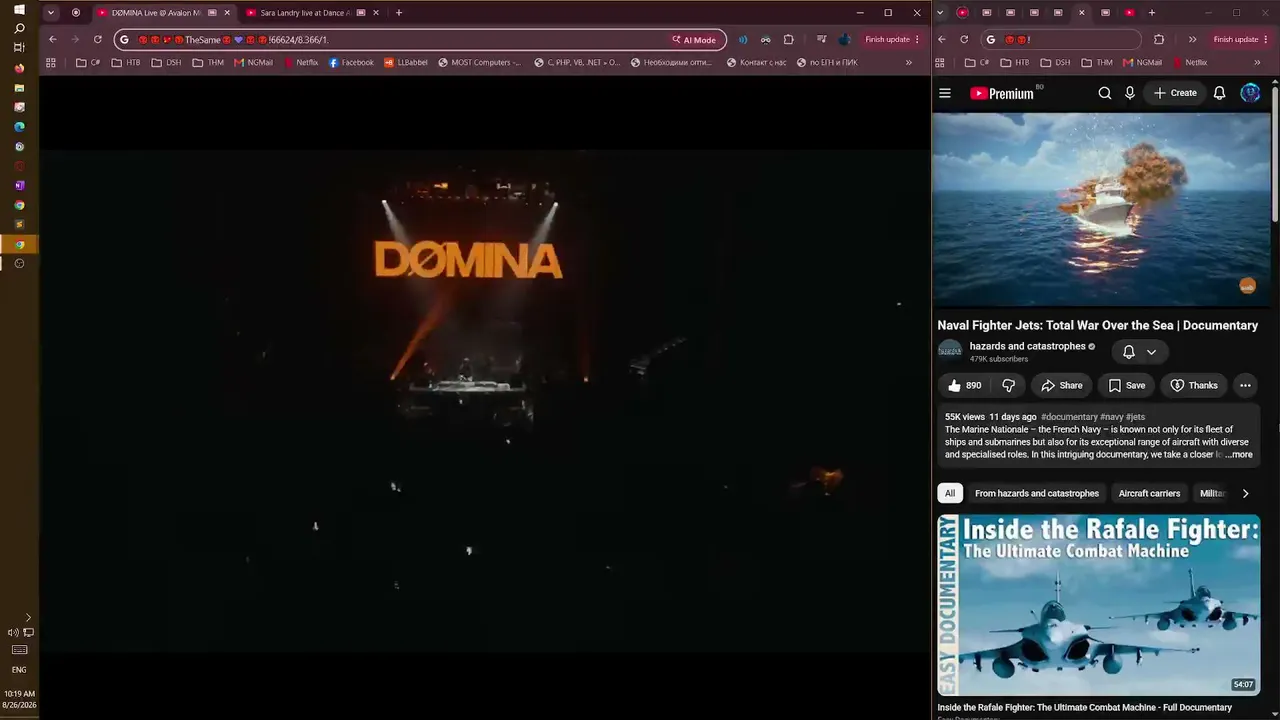Click Finish update in the left browser
1280x720 pixels.
(x=892, y=39)
